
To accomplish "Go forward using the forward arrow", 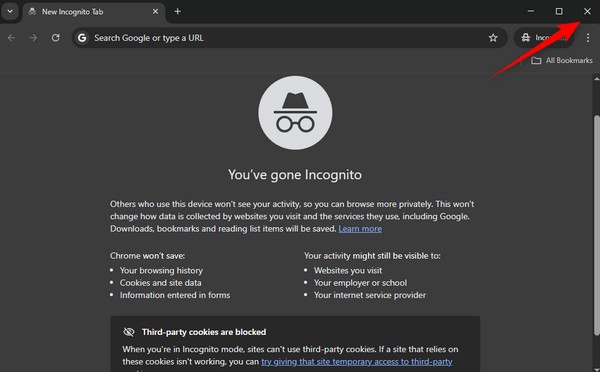I will [33, 38].
